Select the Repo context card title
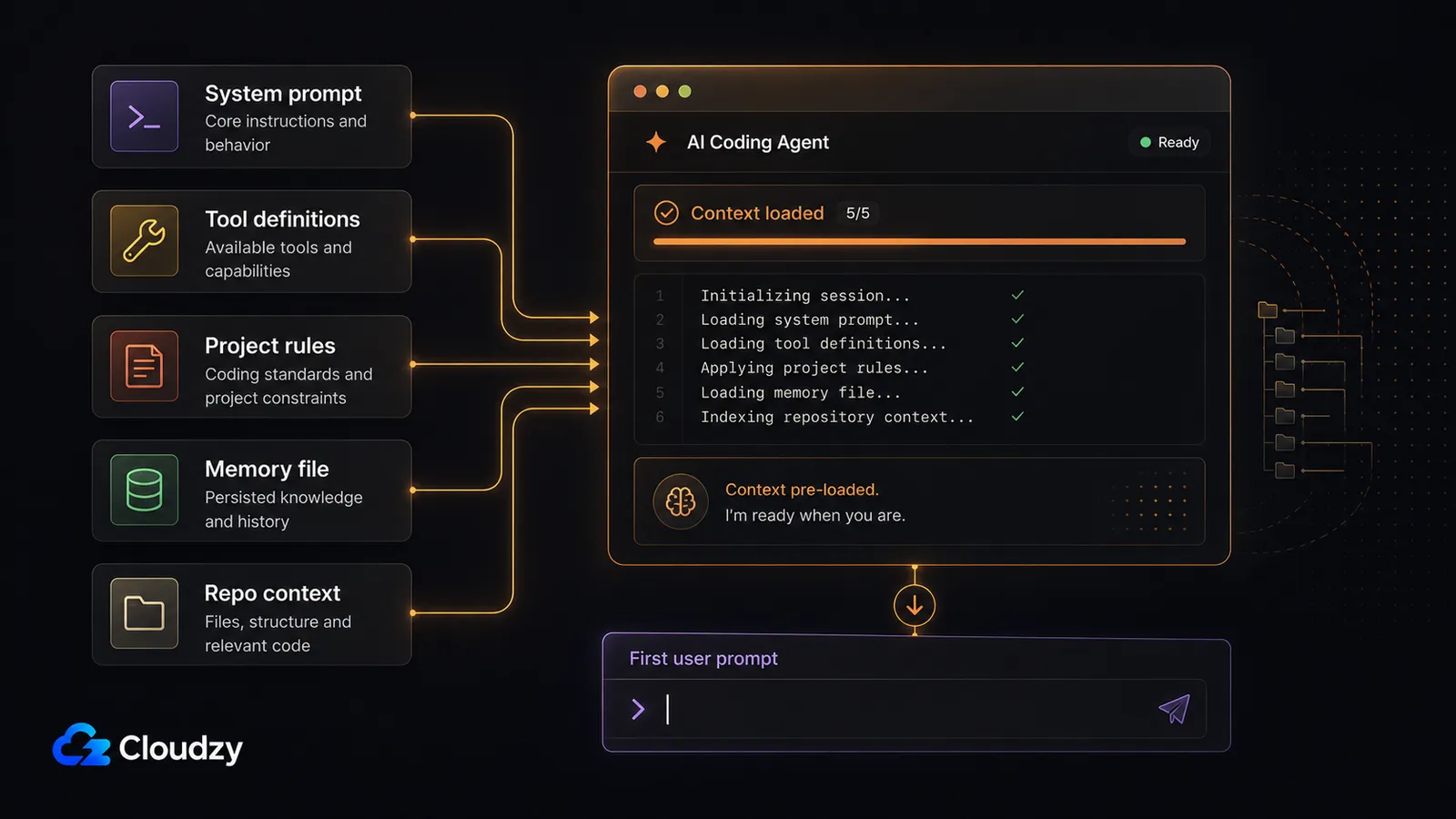1456x819 pixels. click(x=272, y=593)
